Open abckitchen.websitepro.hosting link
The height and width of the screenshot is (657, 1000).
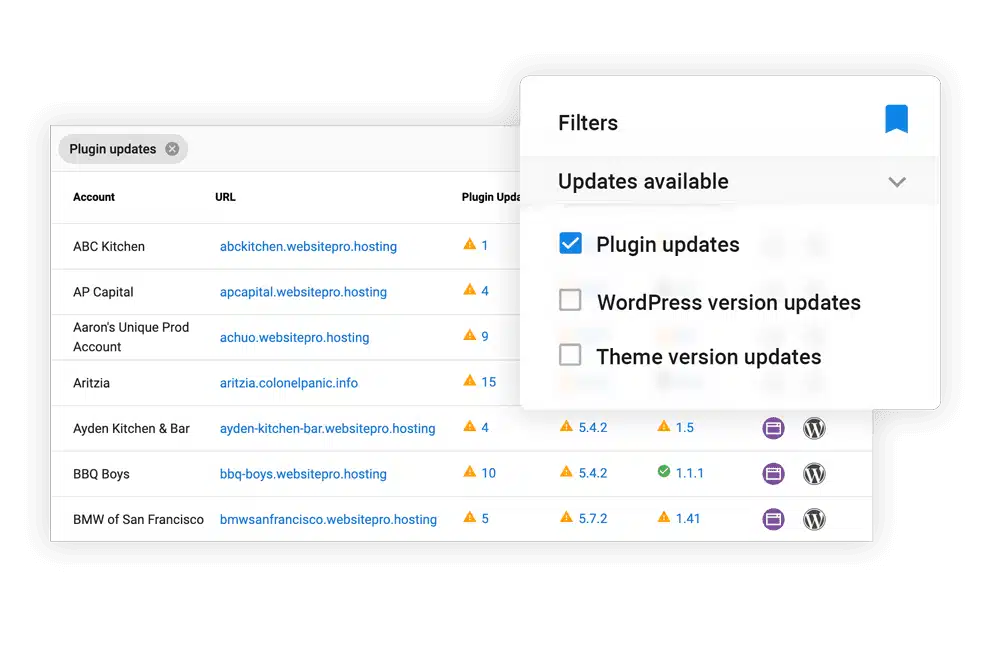tap(308, 246)
